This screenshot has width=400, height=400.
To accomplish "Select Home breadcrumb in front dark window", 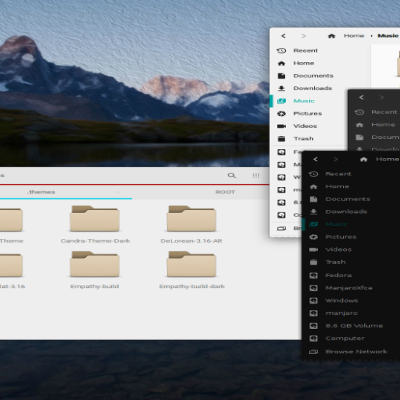I will 387,159.
